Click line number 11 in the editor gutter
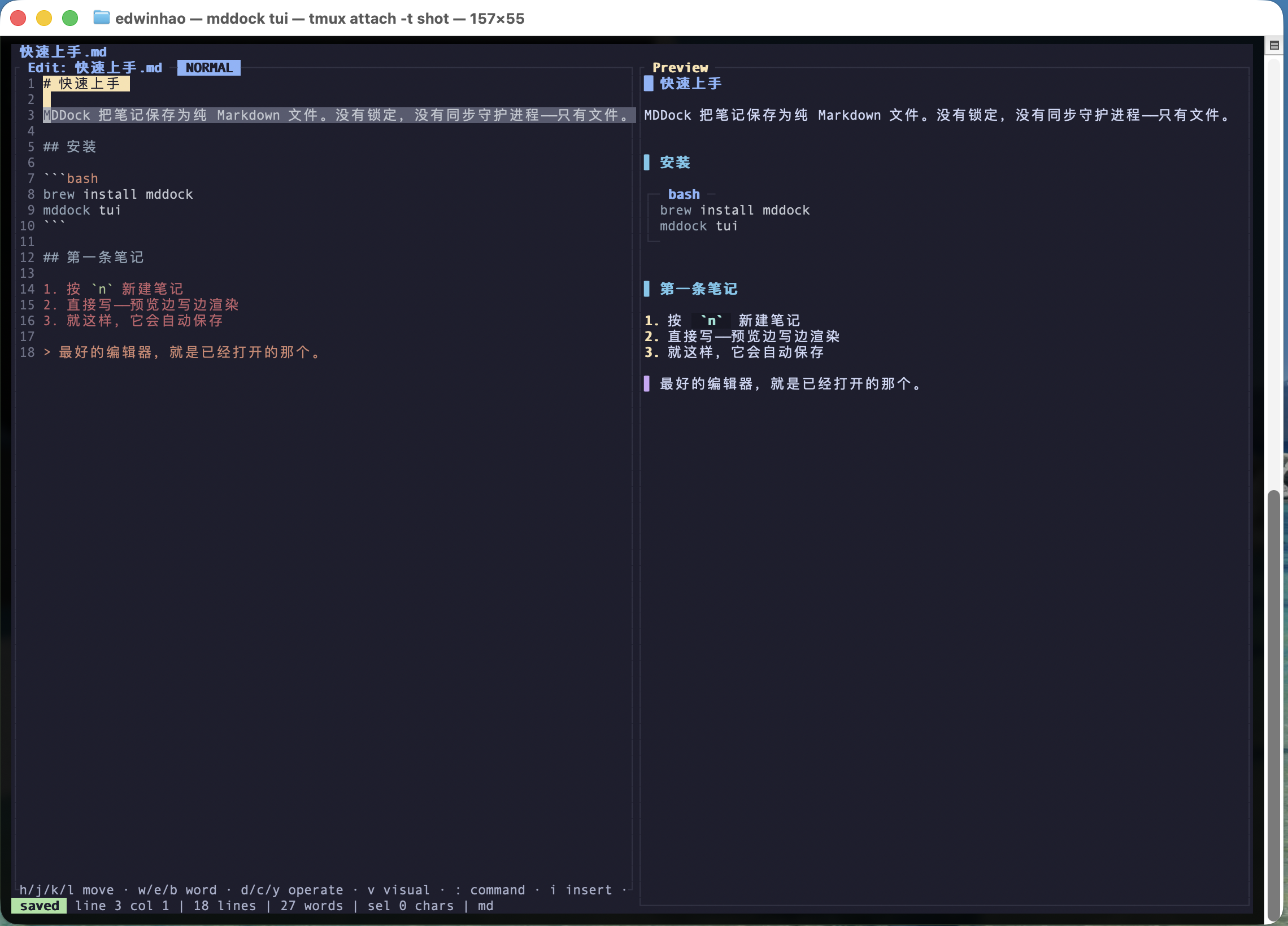 click(x=27, y=241)
